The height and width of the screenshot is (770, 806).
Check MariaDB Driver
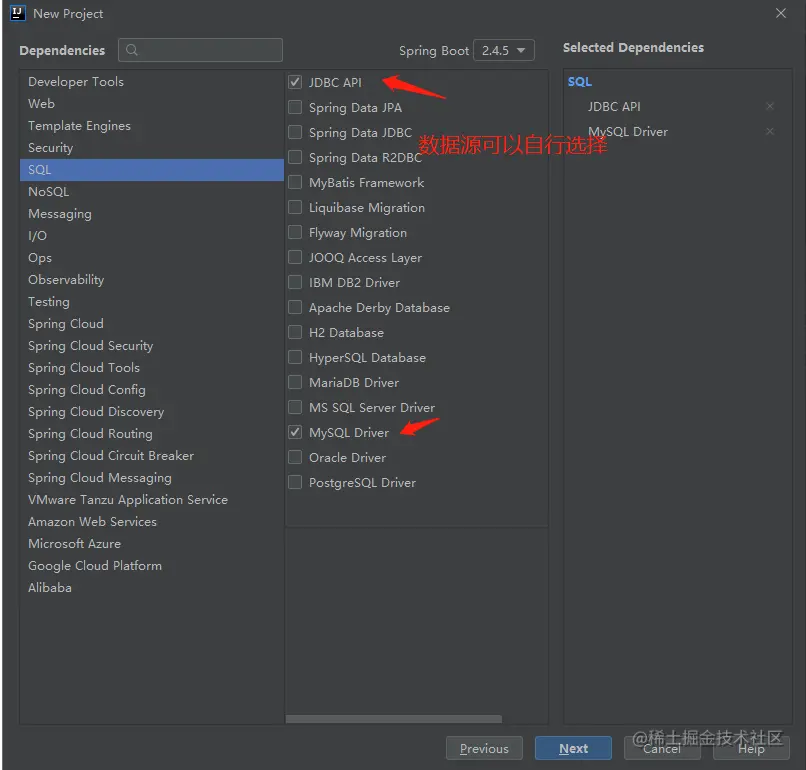pos(295,382)
